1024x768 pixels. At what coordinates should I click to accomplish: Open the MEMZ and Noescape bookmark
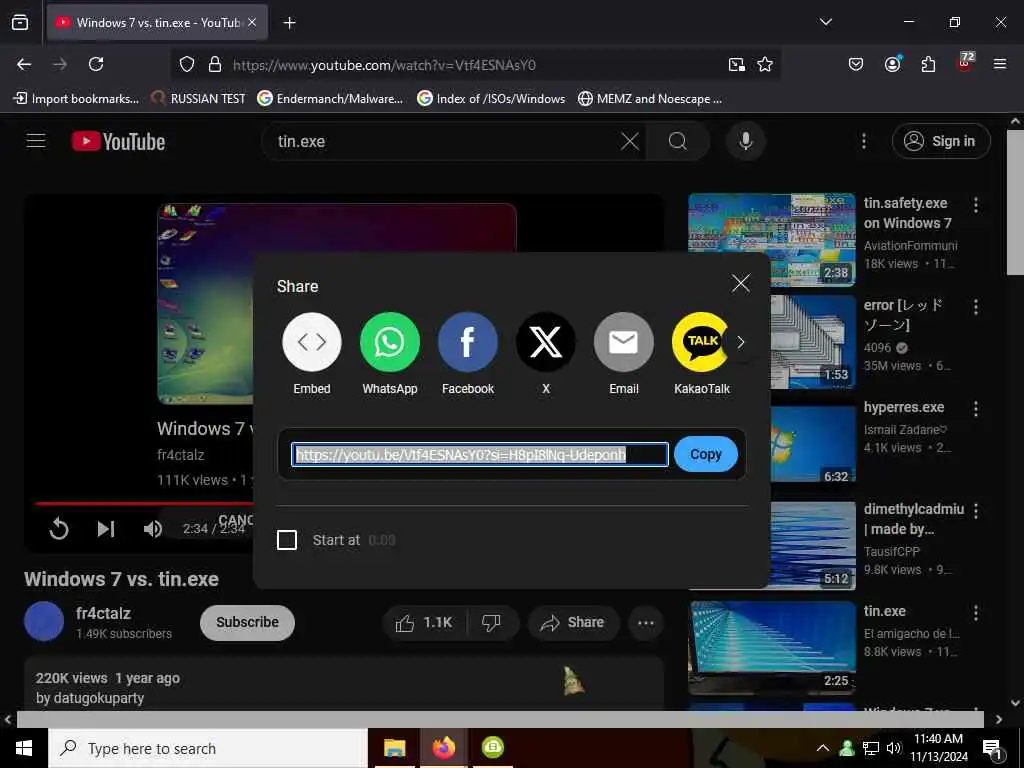tap(650, 99)
